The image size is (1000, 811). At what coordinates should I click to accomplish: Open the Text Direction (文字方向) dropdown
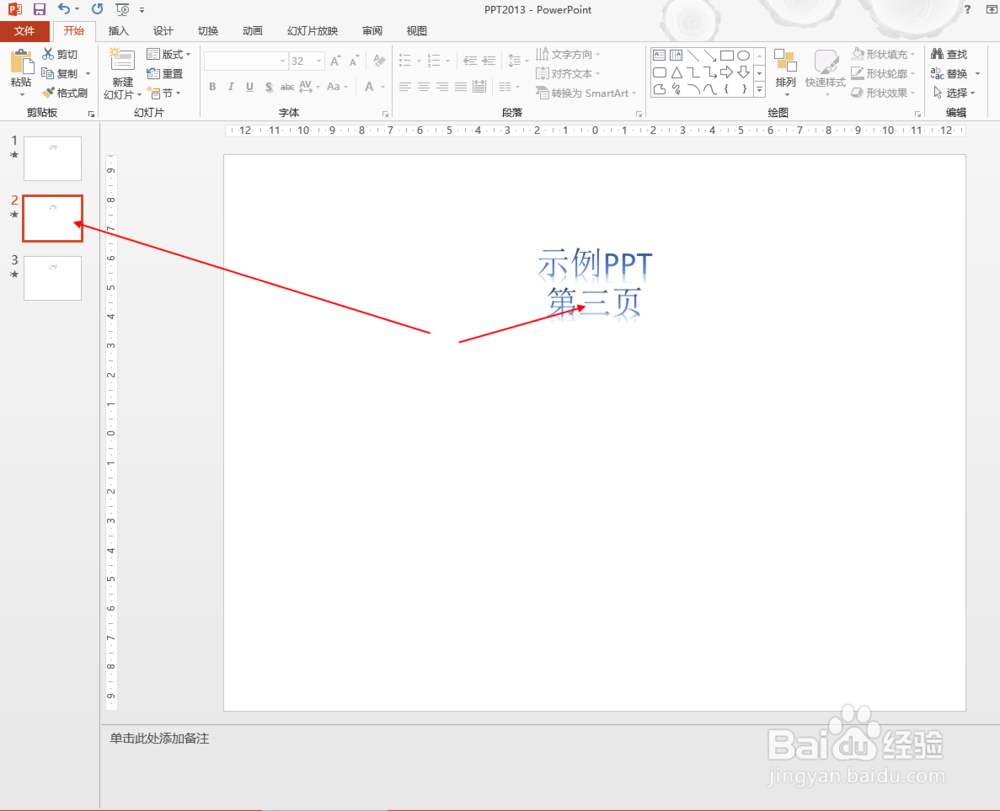[x=568, y=54]
